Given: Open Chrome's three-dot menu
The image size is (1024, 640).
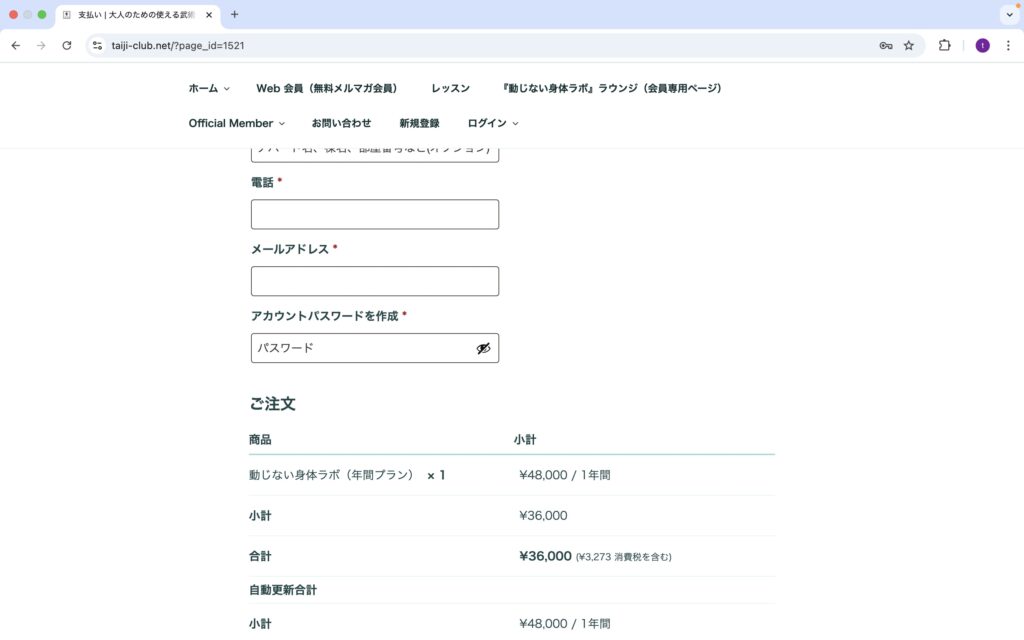Looking at the screenshot, I should click(1008, 45).
